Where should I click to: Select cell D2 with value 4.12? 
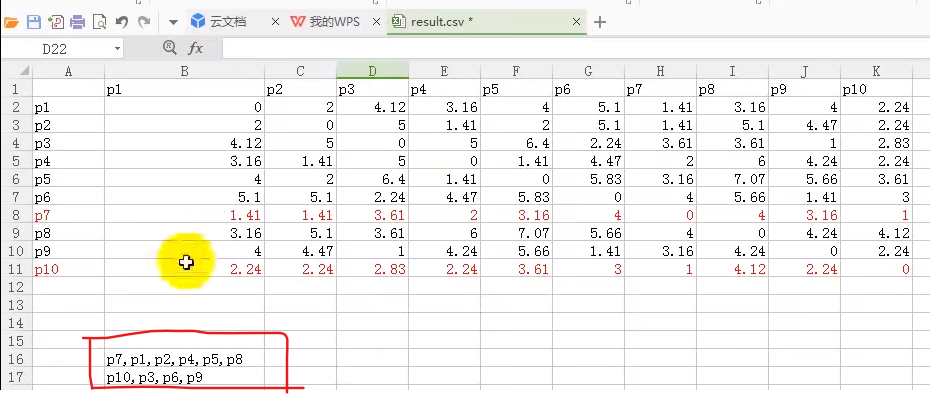tap(372, 107)
